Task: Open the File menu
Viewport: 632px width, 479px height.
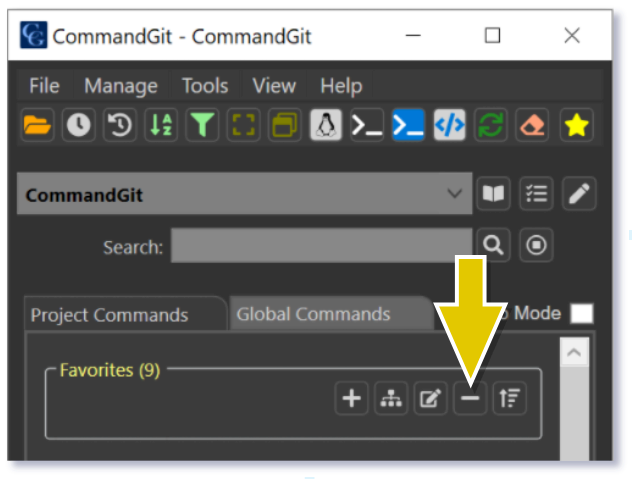Action: (44, 86)
